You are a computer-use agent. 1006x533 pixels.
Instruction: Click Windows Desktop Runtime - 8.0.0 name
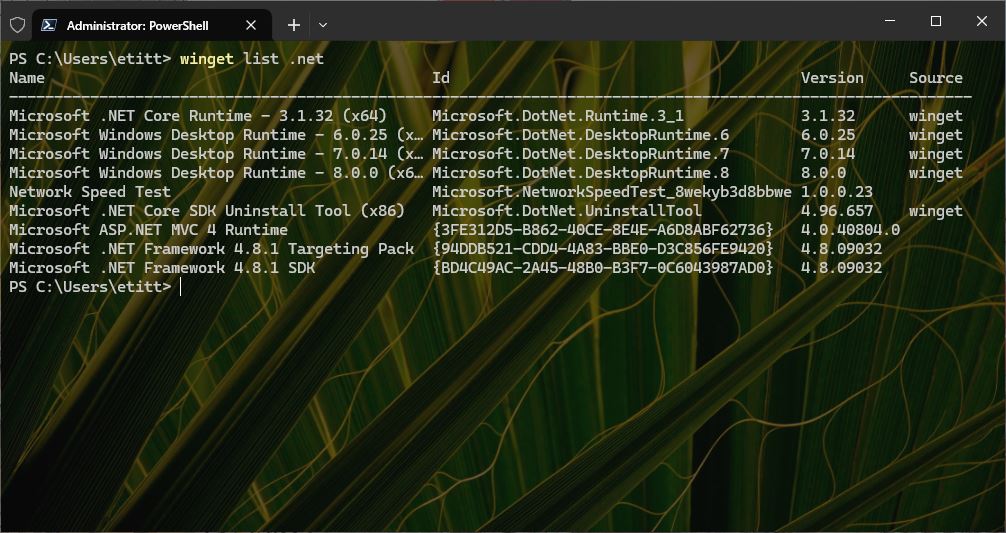tap(216, 173)
